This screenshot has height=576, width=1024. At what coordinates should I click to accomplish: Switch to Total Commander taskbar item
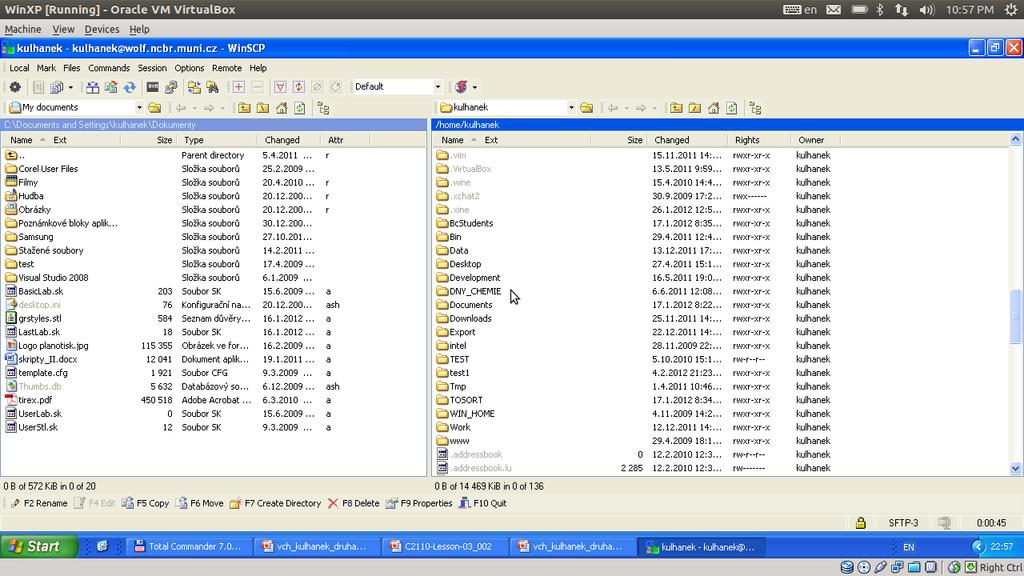click(189, 547)
